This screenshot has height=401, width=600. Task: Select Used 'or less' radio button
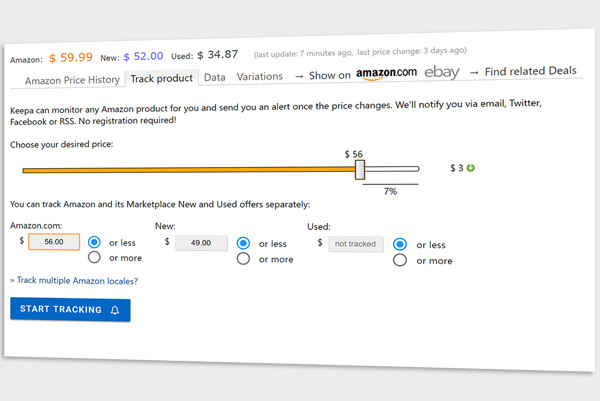pyautogui.click(x=400, y=244)
